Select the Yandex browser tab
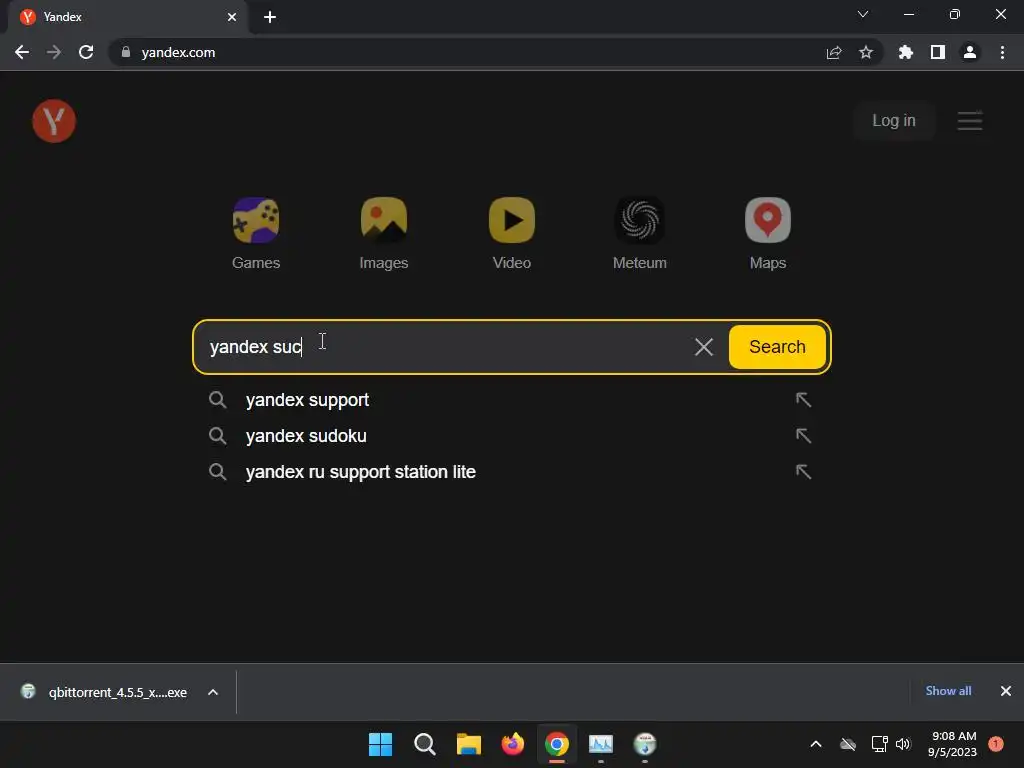Viewport: 1024px width, 768px height. (127, 17)
